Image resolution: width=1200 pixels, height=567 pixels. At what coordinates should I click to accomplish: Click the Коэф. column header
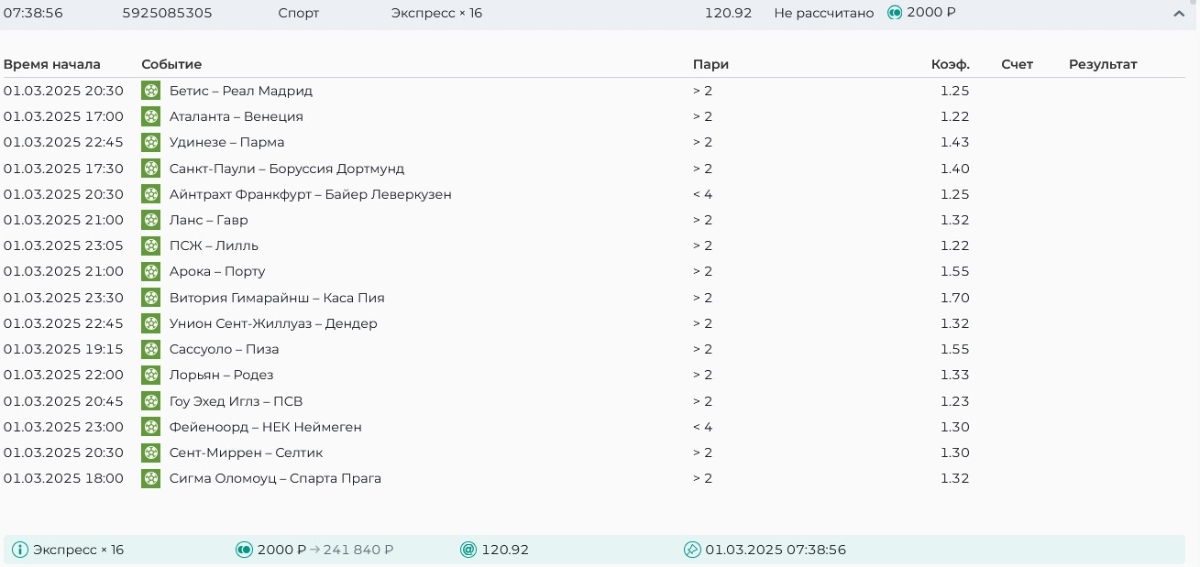[x=950, y=64]
